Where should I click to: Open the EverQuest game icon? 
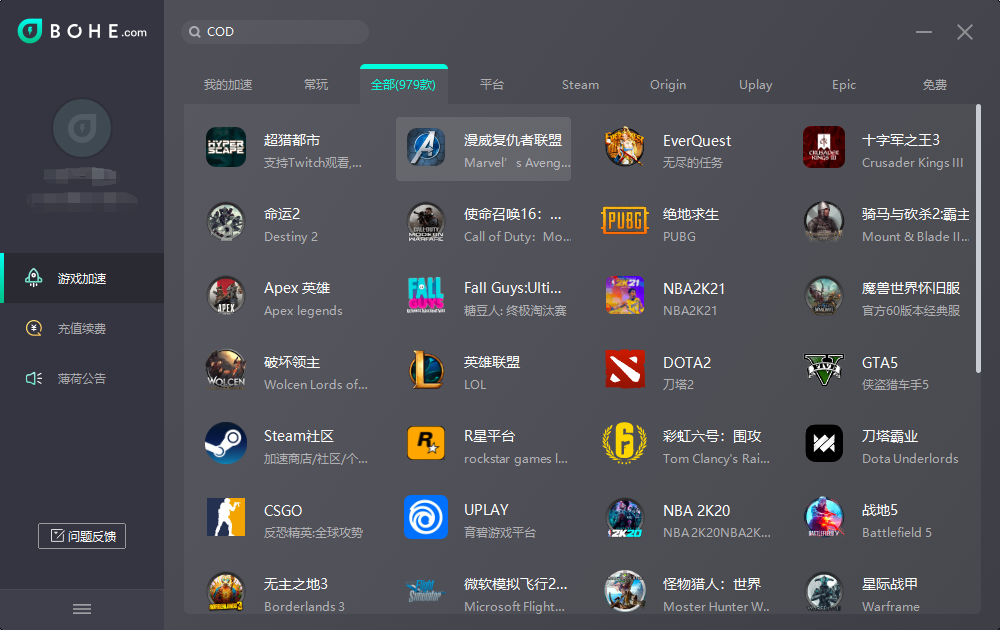(x=624, y=147)
